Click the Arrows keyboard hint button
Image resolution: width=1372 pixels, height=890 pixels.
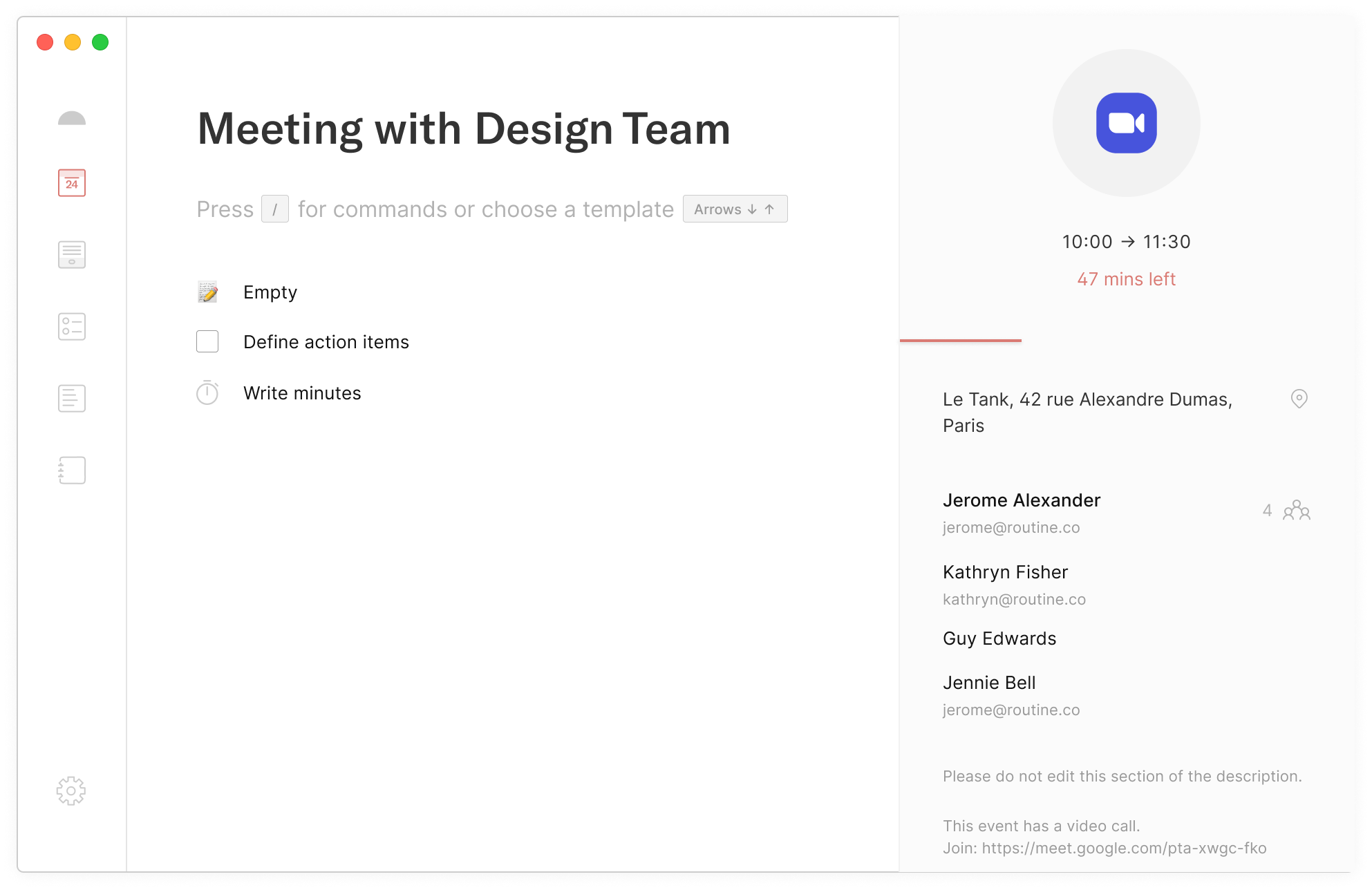[x=735, y=209]
